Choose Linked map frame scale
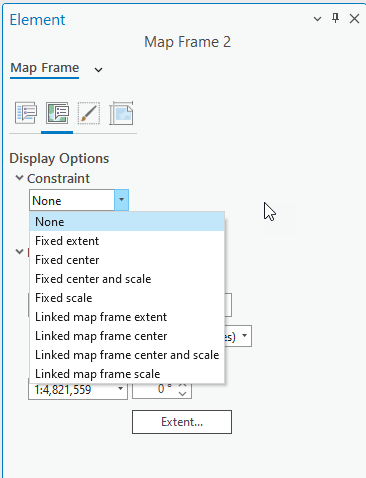The width and height of the screenshot is (366, 478). 127,374
